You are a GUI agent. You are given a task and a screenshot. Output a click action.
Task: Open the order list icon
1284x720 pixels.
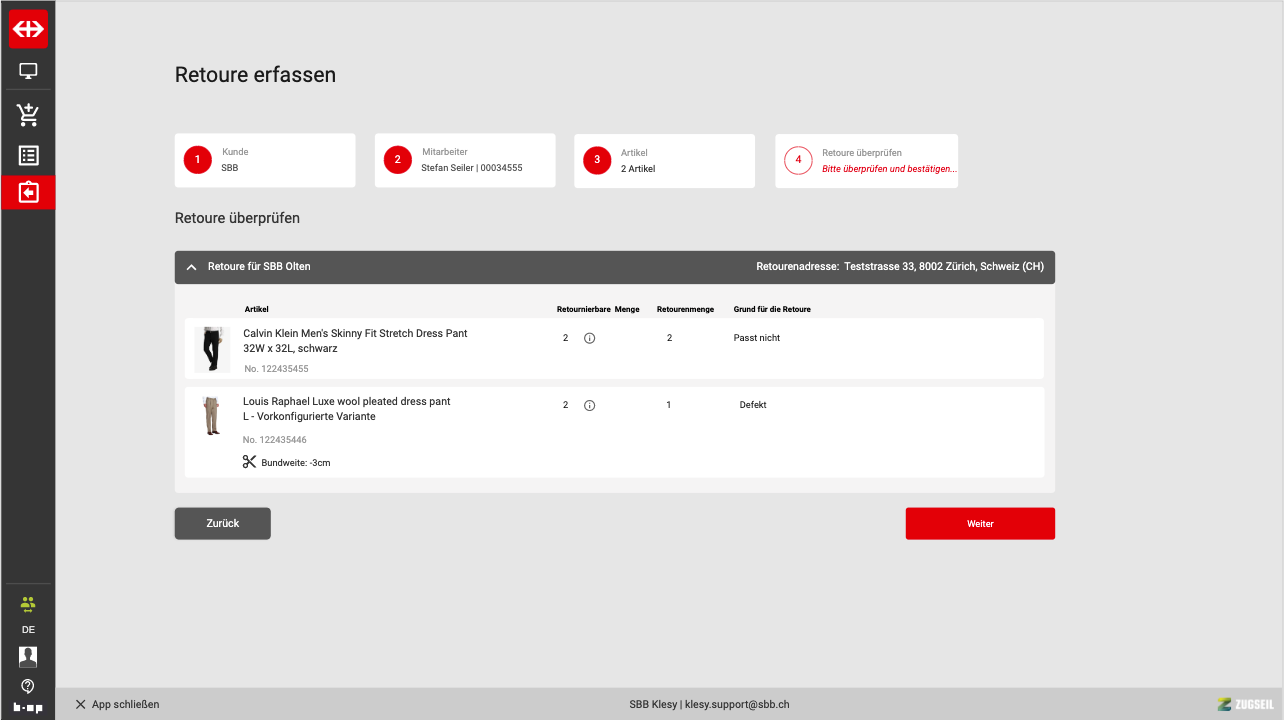click(28, 156)
